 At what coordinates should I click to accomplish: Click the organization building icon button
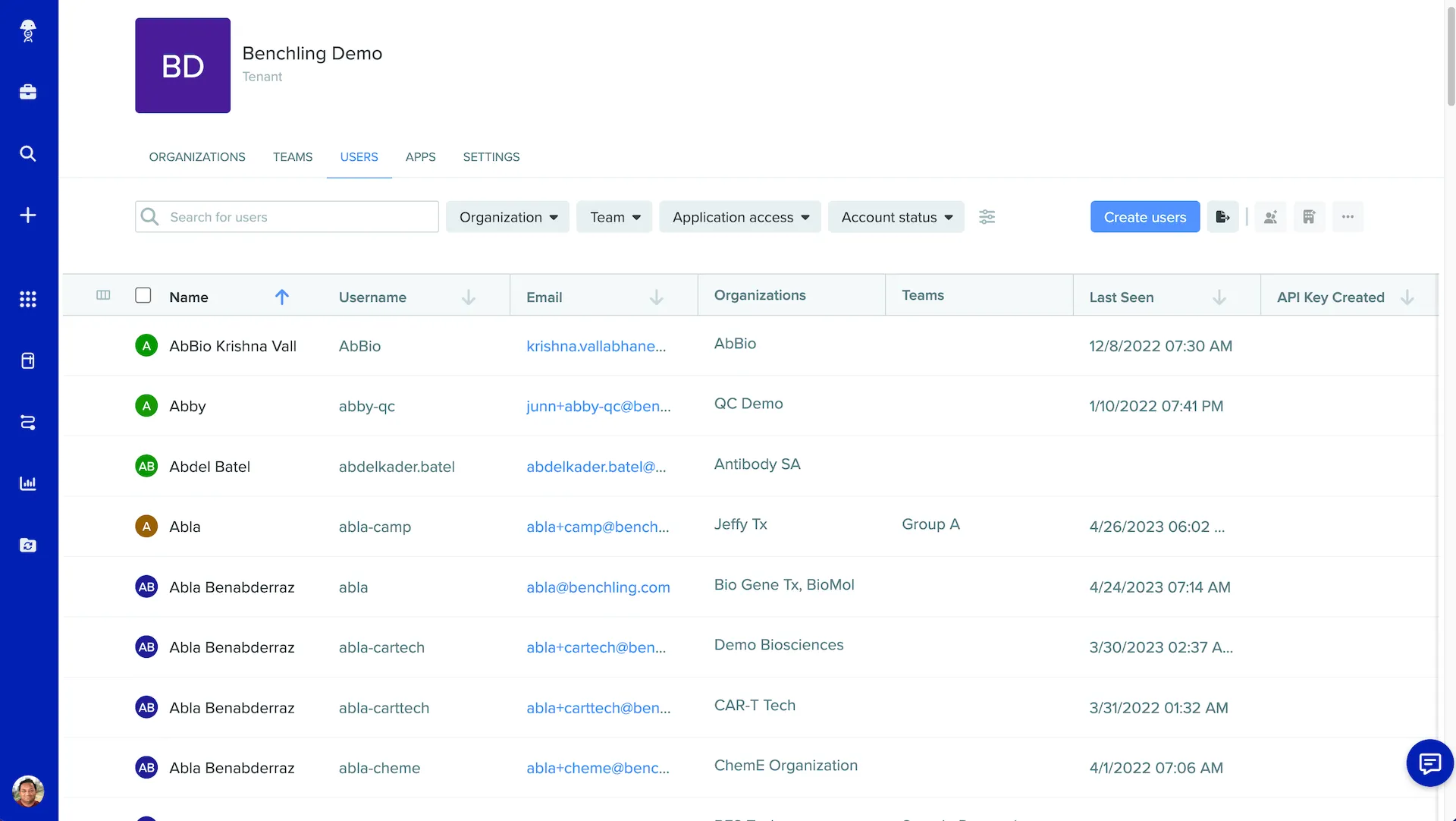point(1309,217)
